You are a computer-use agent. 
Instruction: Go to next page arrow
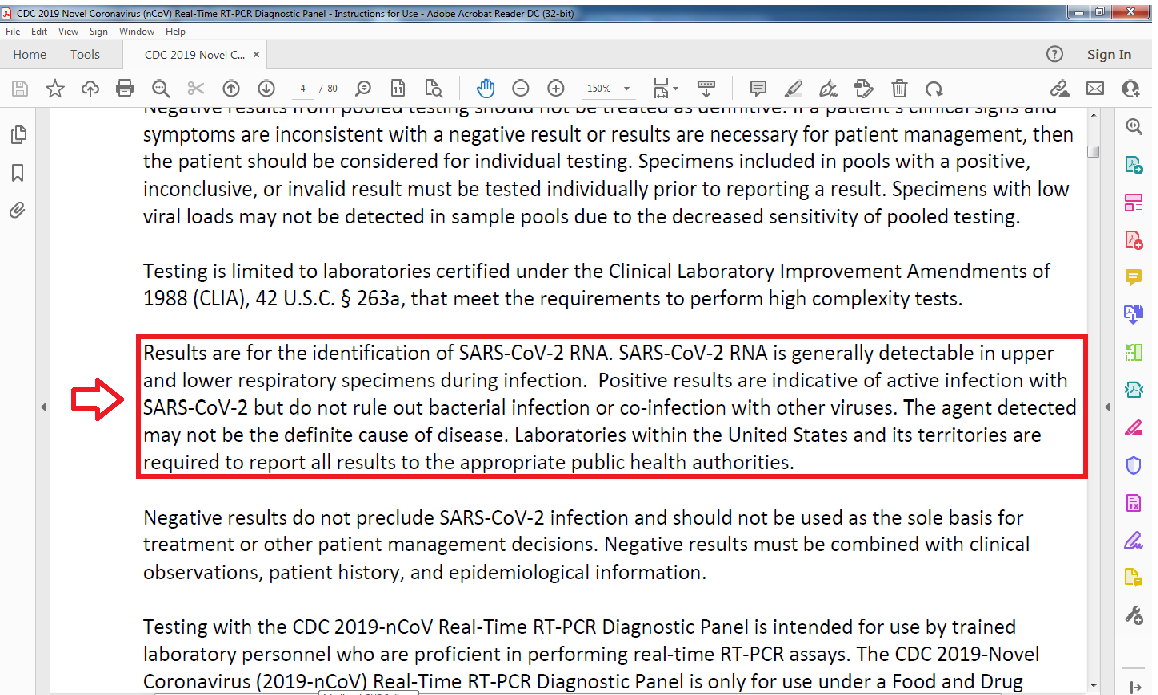(266, 89)
